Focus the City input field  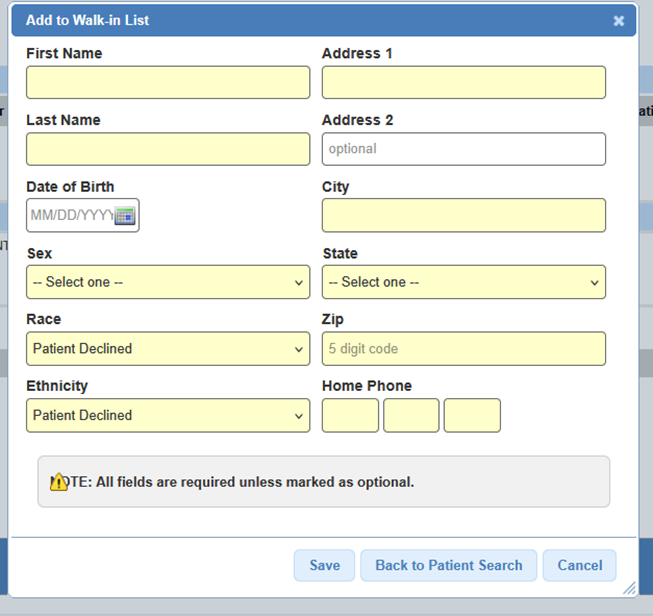pyautogui.click(x=463, y=215)
